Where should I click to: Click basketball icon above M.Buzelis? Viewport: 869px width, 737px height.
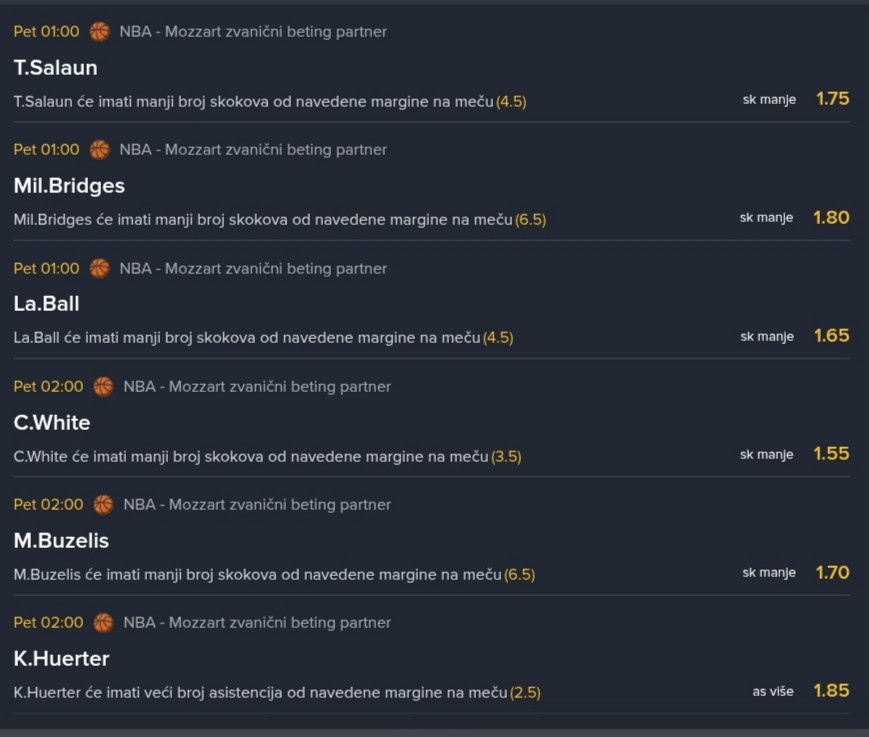click(103, 504)
